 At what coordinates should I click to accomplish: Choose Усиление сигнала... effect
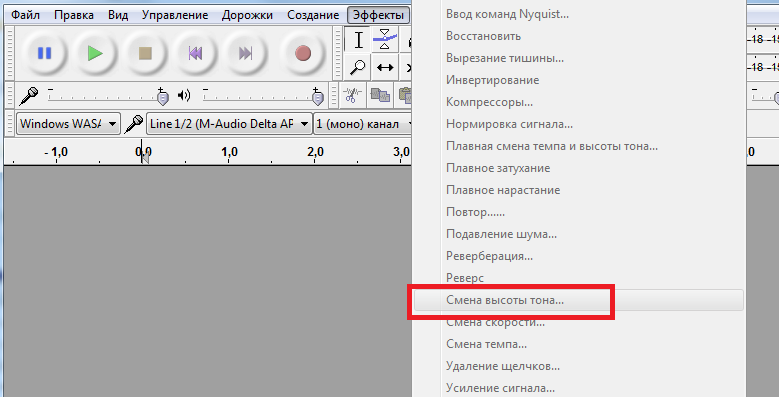click(x=579, y=388)
